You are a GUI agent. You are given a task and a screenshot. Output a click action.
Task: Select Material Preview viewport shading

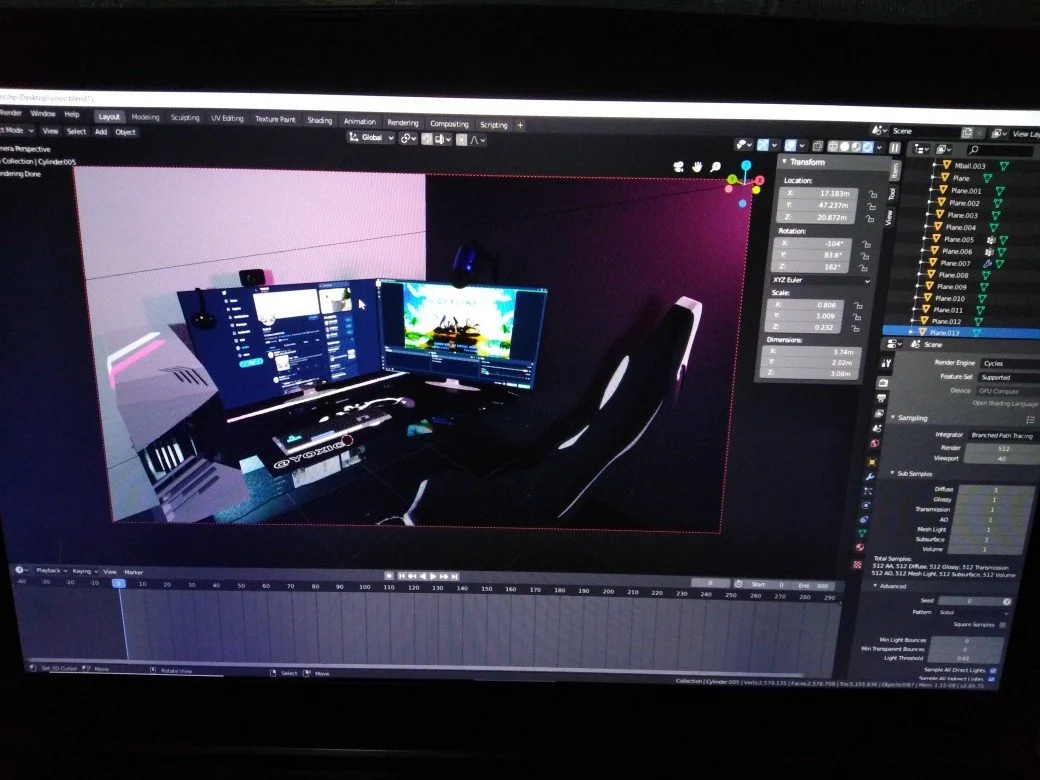click(856, 147)
